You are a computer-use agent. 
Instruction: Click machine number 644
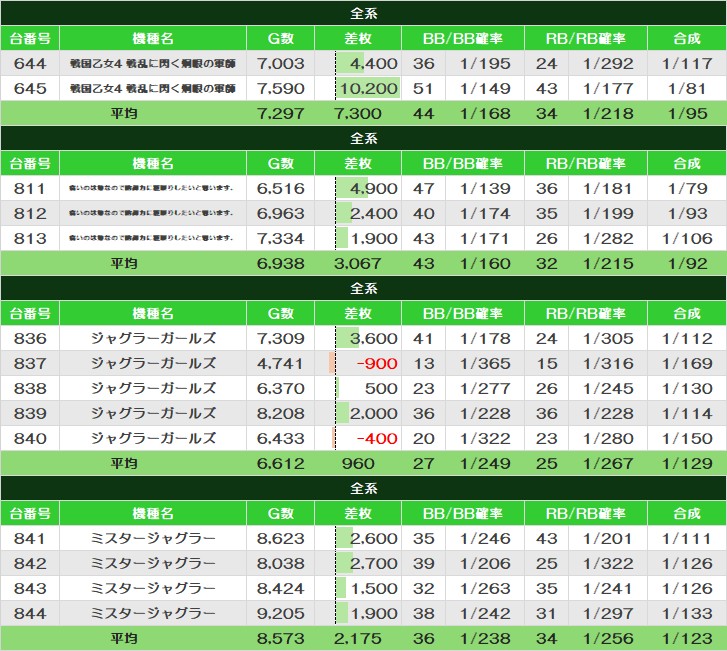(30, 64)
